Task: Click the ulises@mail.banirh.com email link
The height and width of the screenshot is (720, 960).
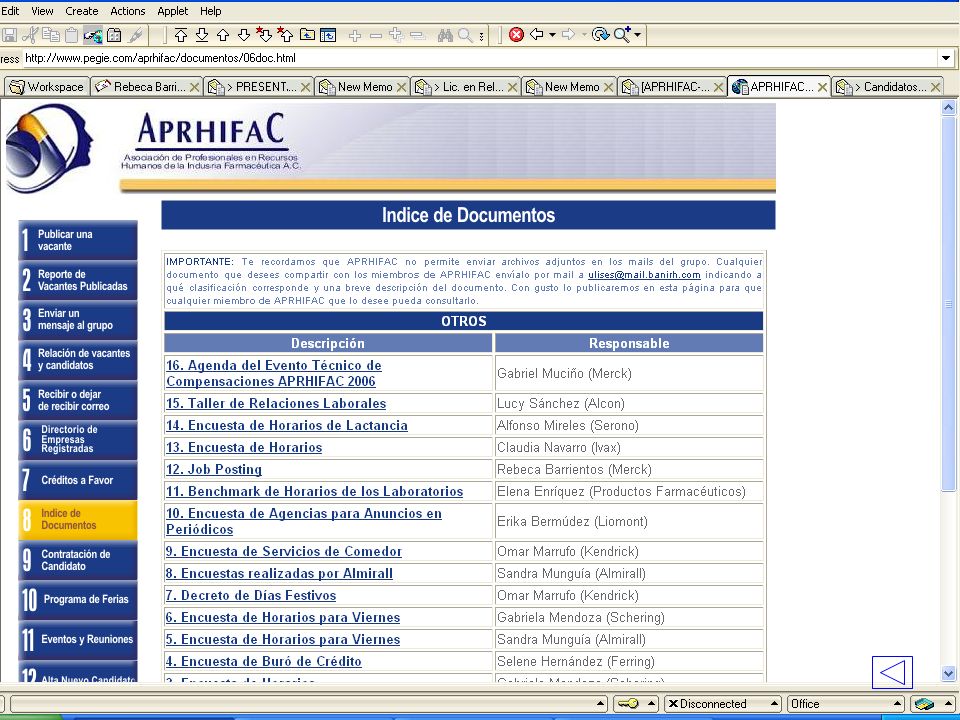Action: click(x=644, y=275)
